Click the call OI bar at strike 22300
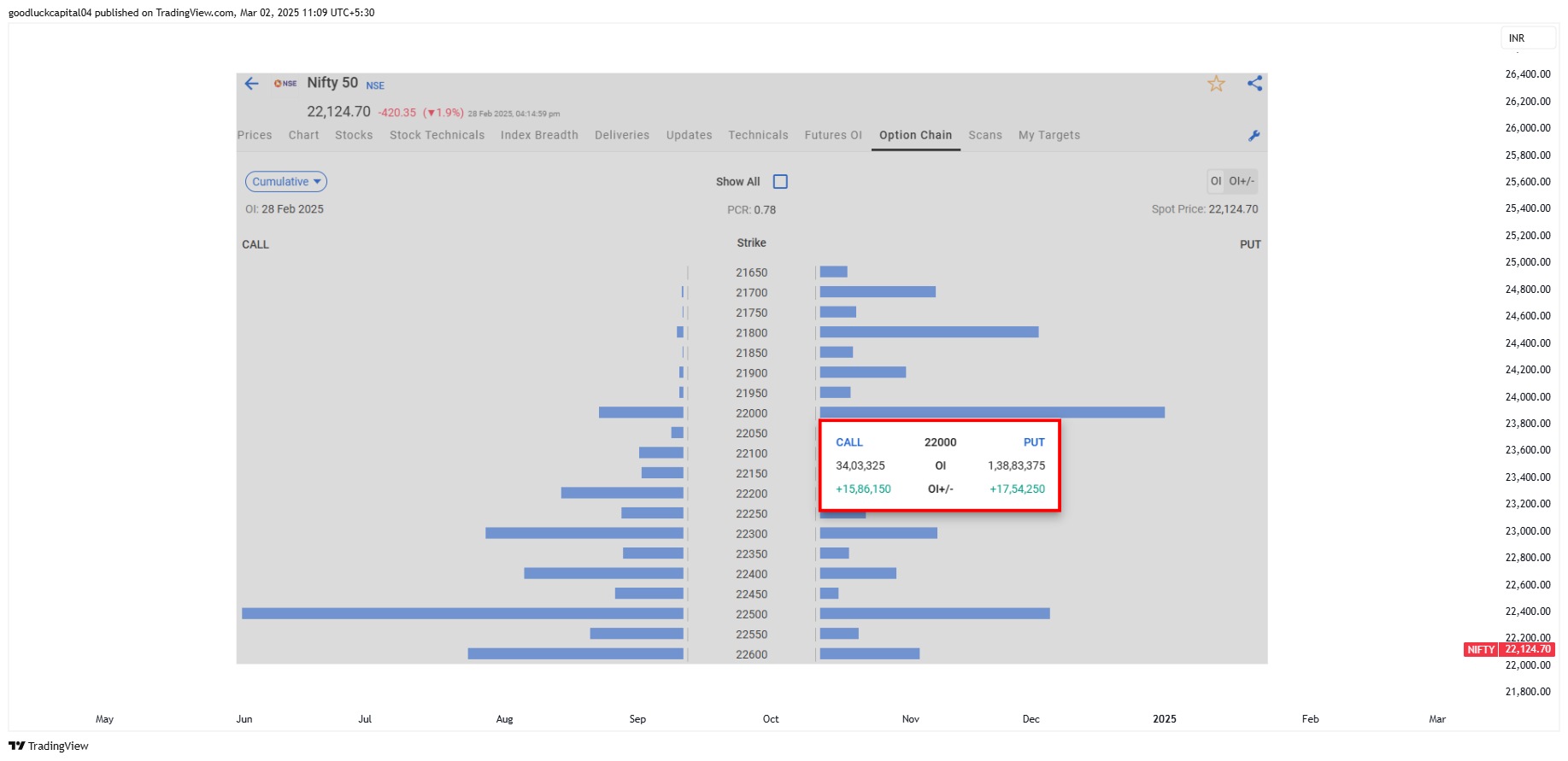Screen dimensions: 1568x761 pyautogui.click(x=584, y=533)
